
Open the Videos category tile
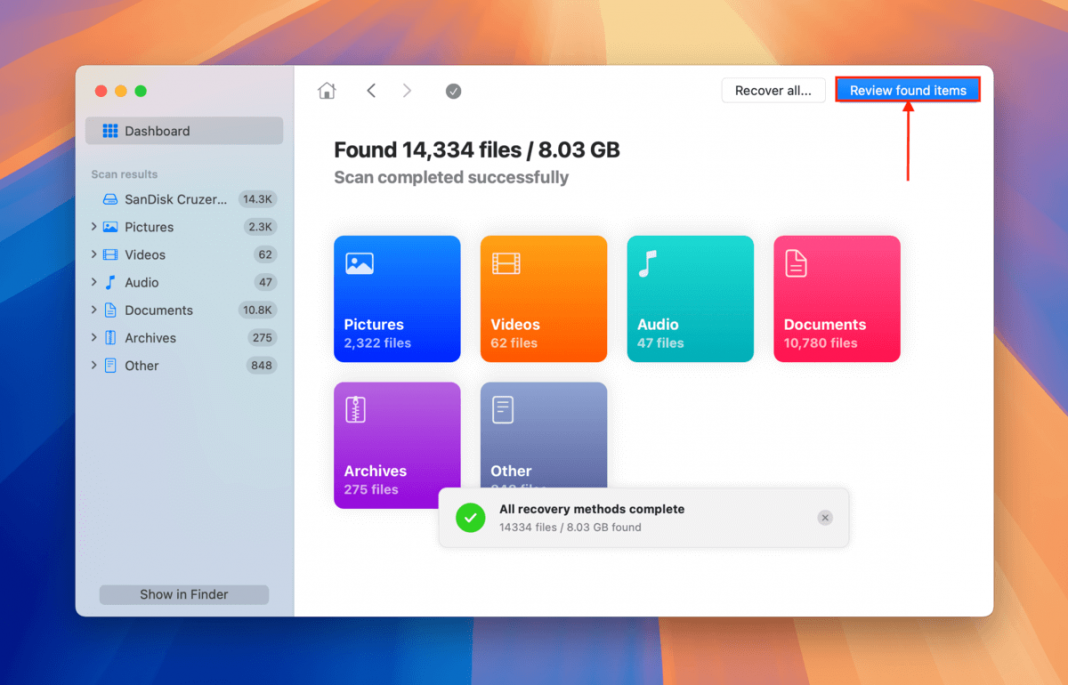click(543, 298)
